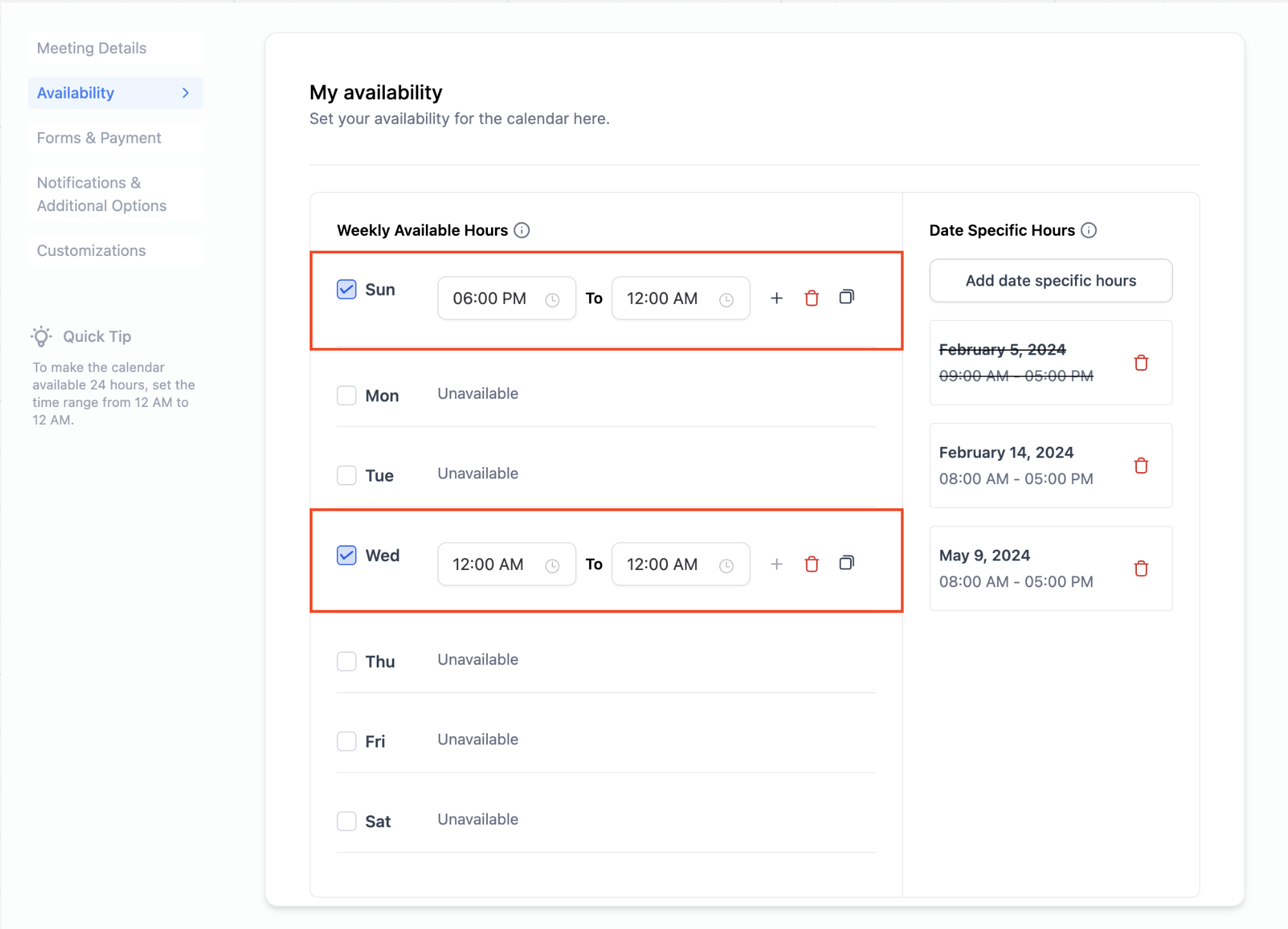Click Saturday's Unavailable label

click(478, 820)
